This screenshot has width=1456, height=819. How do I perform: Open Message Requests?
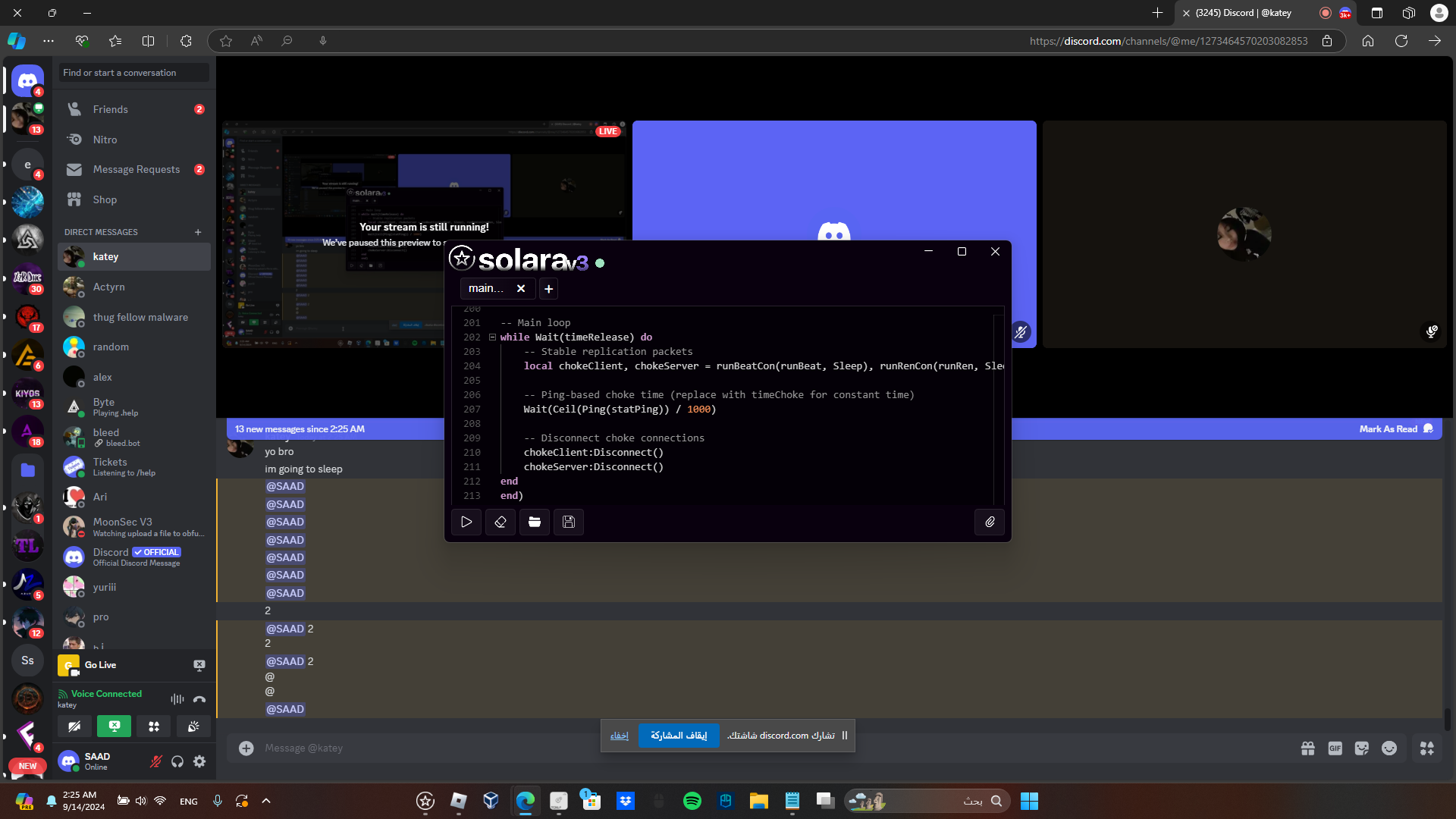[134, 169]
